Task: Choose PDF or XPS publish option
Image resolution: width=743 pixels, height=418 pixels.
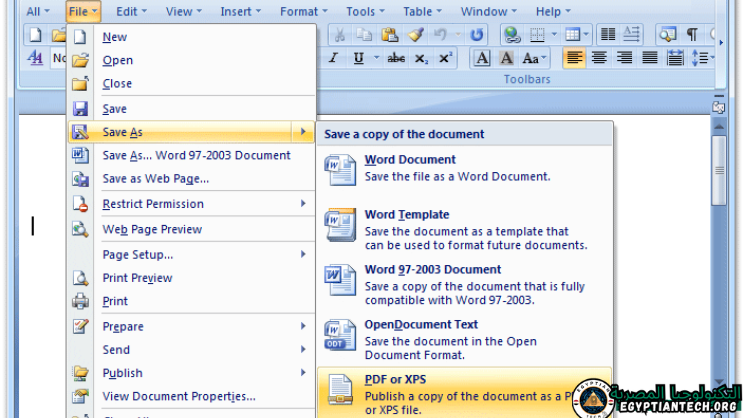Action: tap(465, 393)
